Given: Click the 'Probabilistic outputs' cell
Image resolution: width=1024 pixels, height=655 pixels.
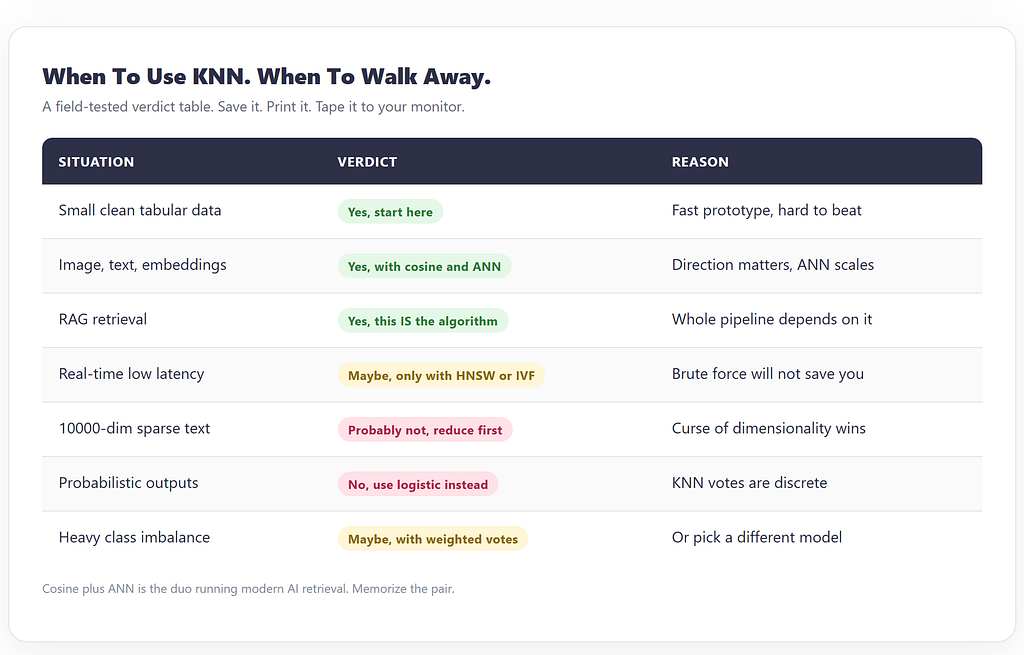Looking at the screenshot, I should [128, 483].
